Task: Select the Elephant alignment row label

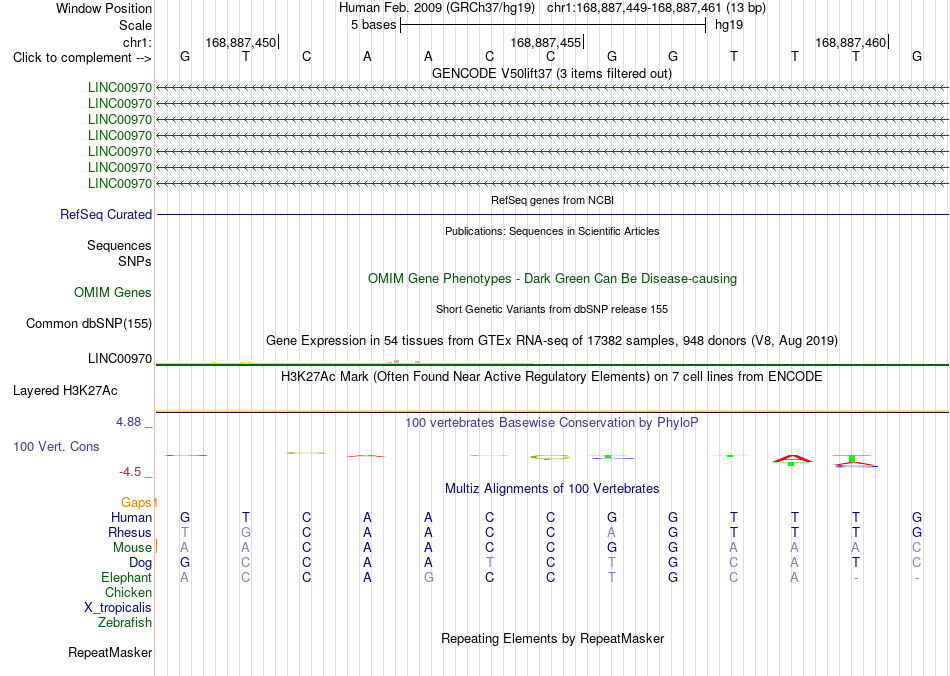Action: 126,578
